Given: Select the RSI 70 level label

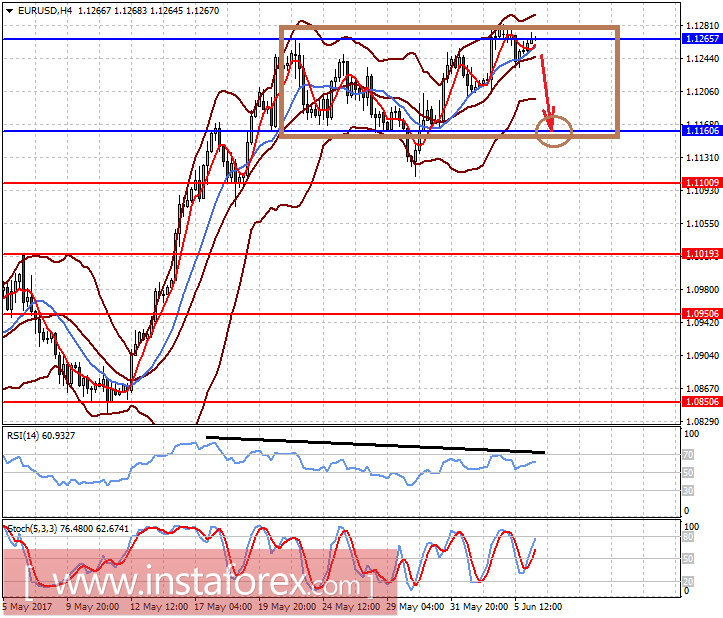Looking at the screenshot, I should coord(687,455).
